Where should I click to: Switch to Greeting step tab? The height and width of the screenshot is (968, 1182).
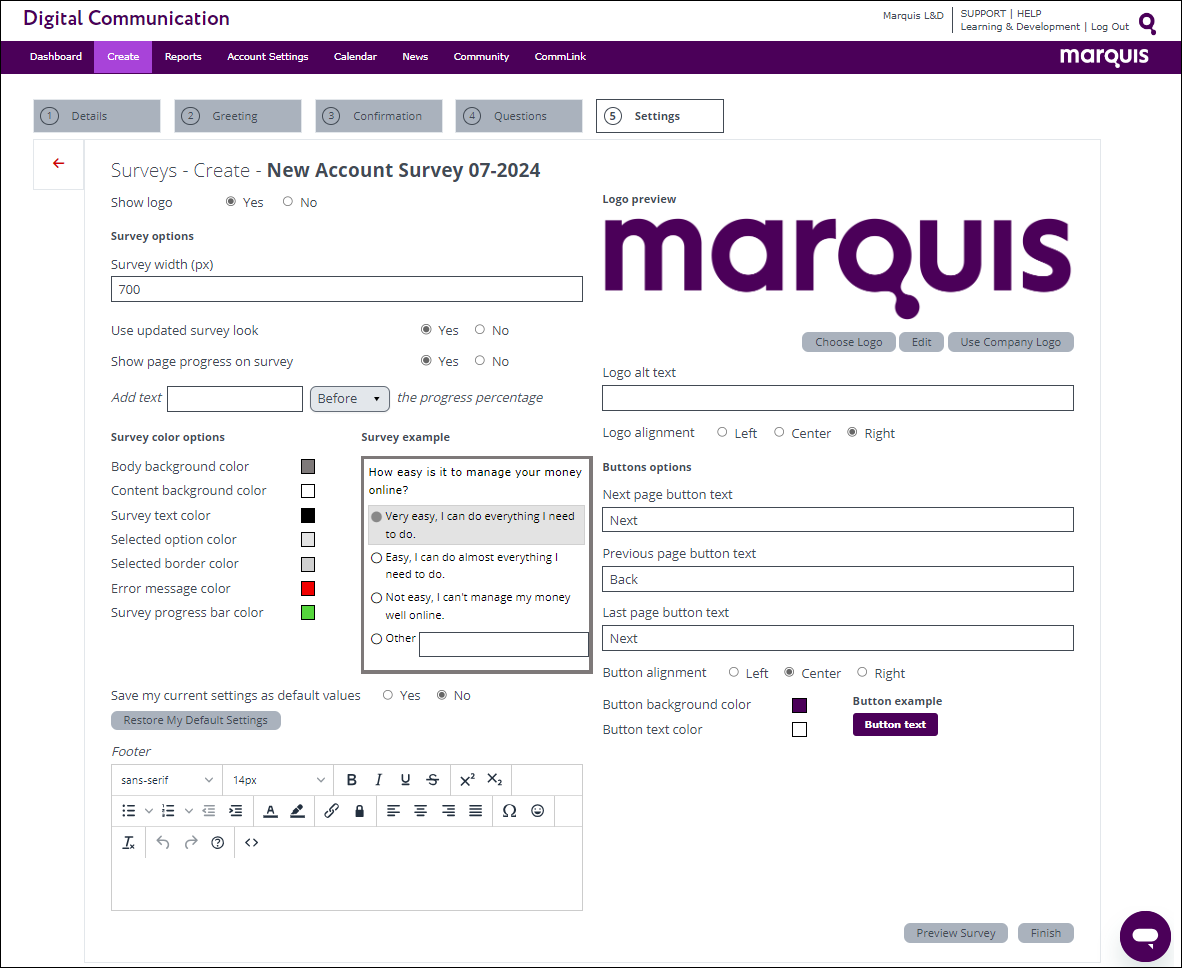coord(237,116)
